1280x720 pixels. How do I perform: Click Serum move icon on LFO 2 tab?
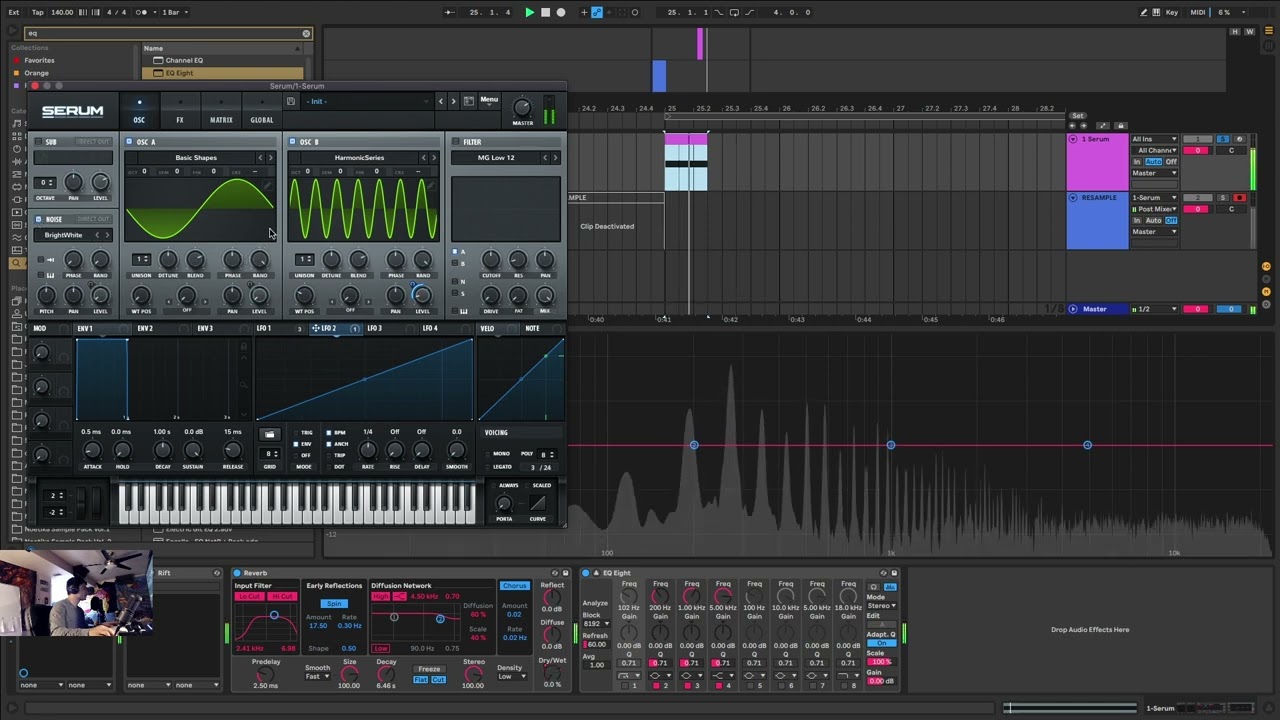[x=316, y=328]
